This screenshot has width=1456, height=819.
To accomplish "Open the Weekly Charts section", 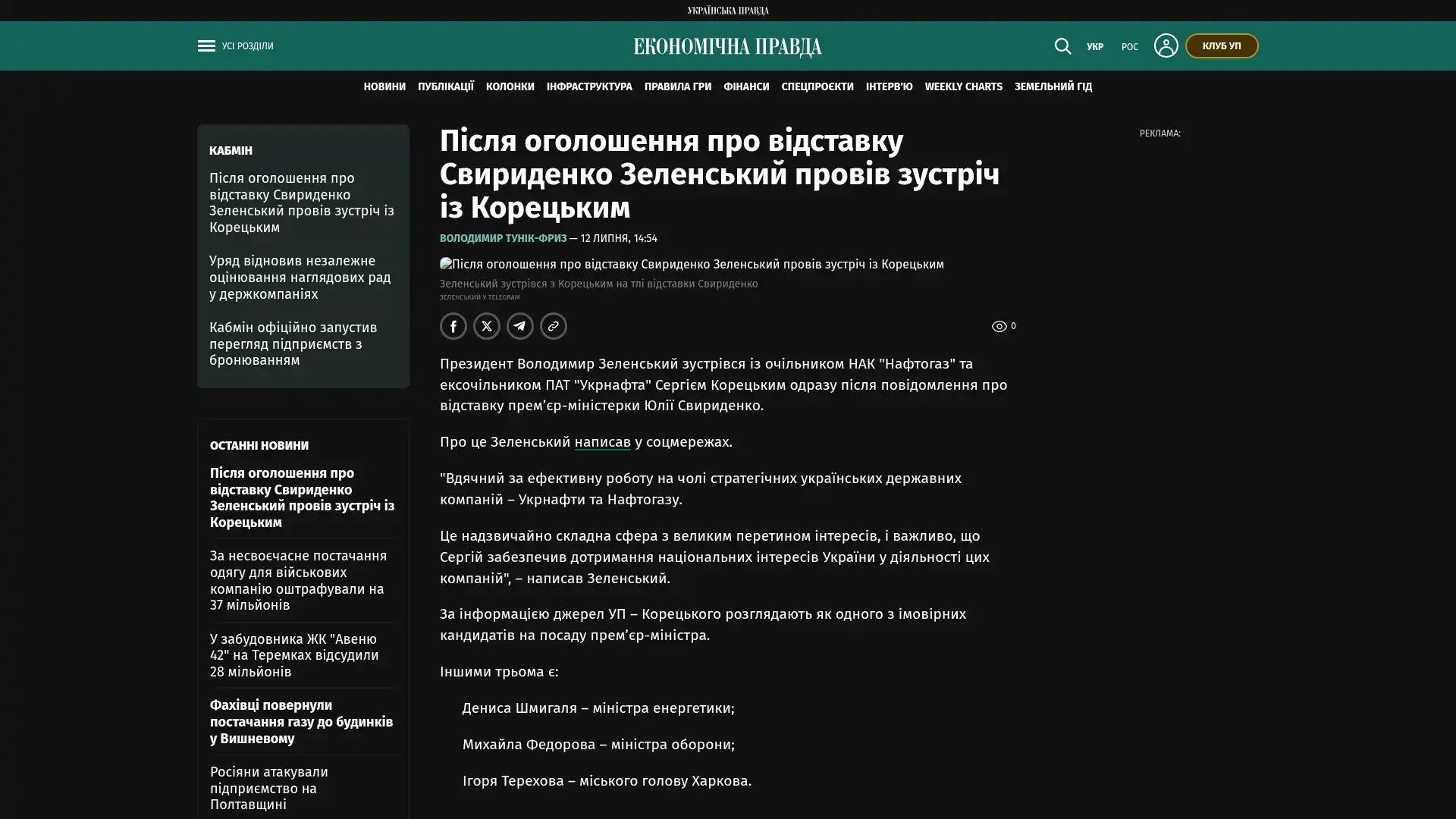I will tap(963, 86).
